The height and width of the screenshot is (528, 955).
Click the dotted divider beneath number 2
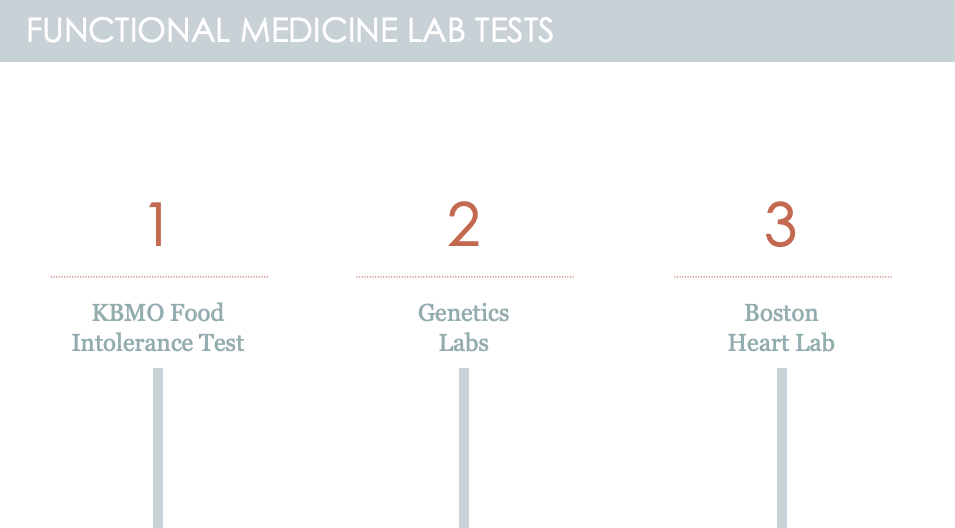[x=465, y=276]
